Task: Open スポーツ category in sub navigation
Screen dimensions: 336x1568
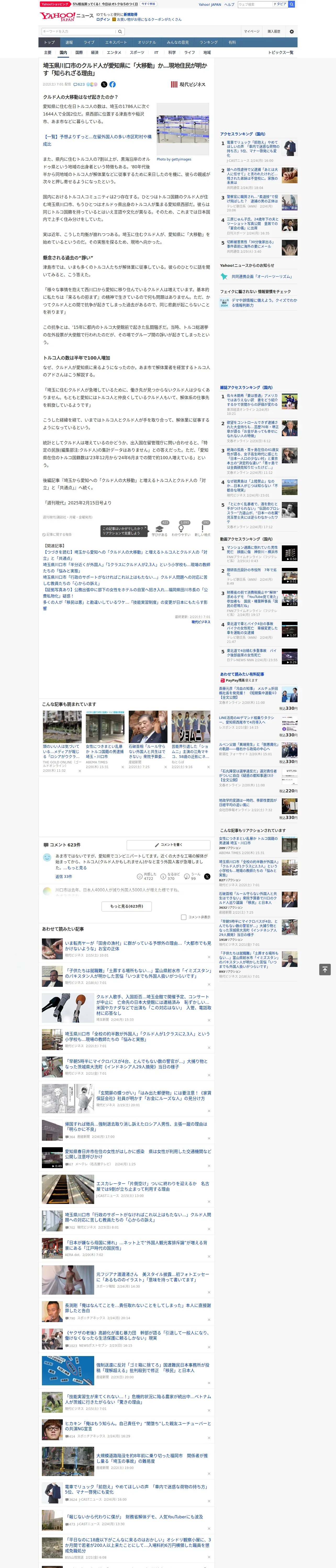Action: click(x=137, y=52)
